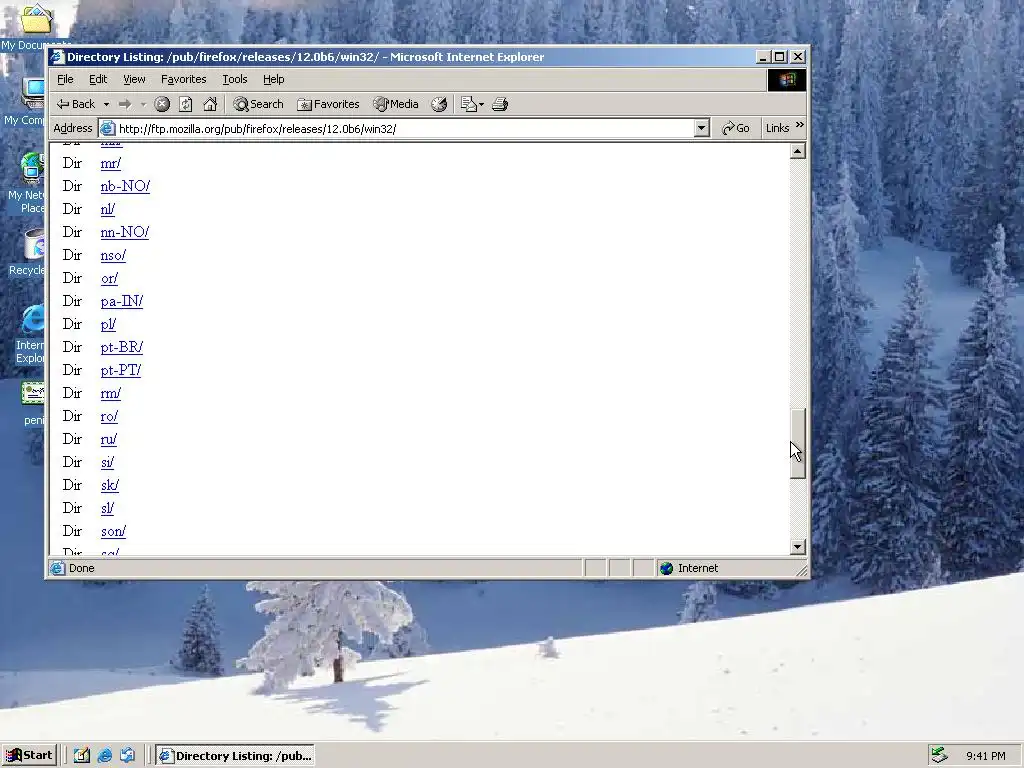Click the scrollbar up arrow
This screenshot has height=768, width=1024.
(797, 152)
